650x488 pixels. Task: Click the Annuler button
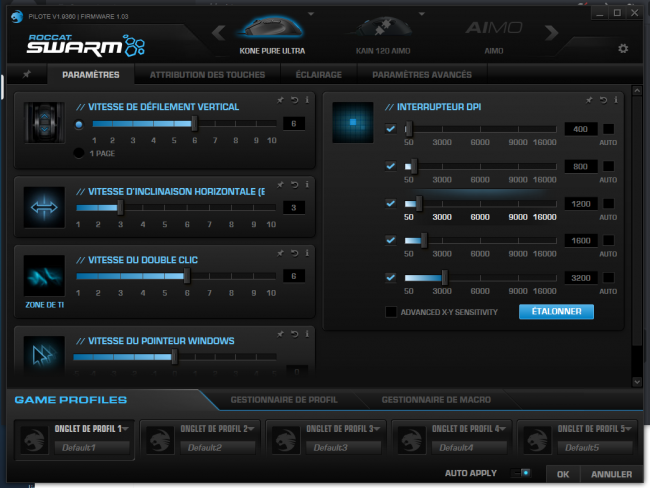[x=611, y=474]
